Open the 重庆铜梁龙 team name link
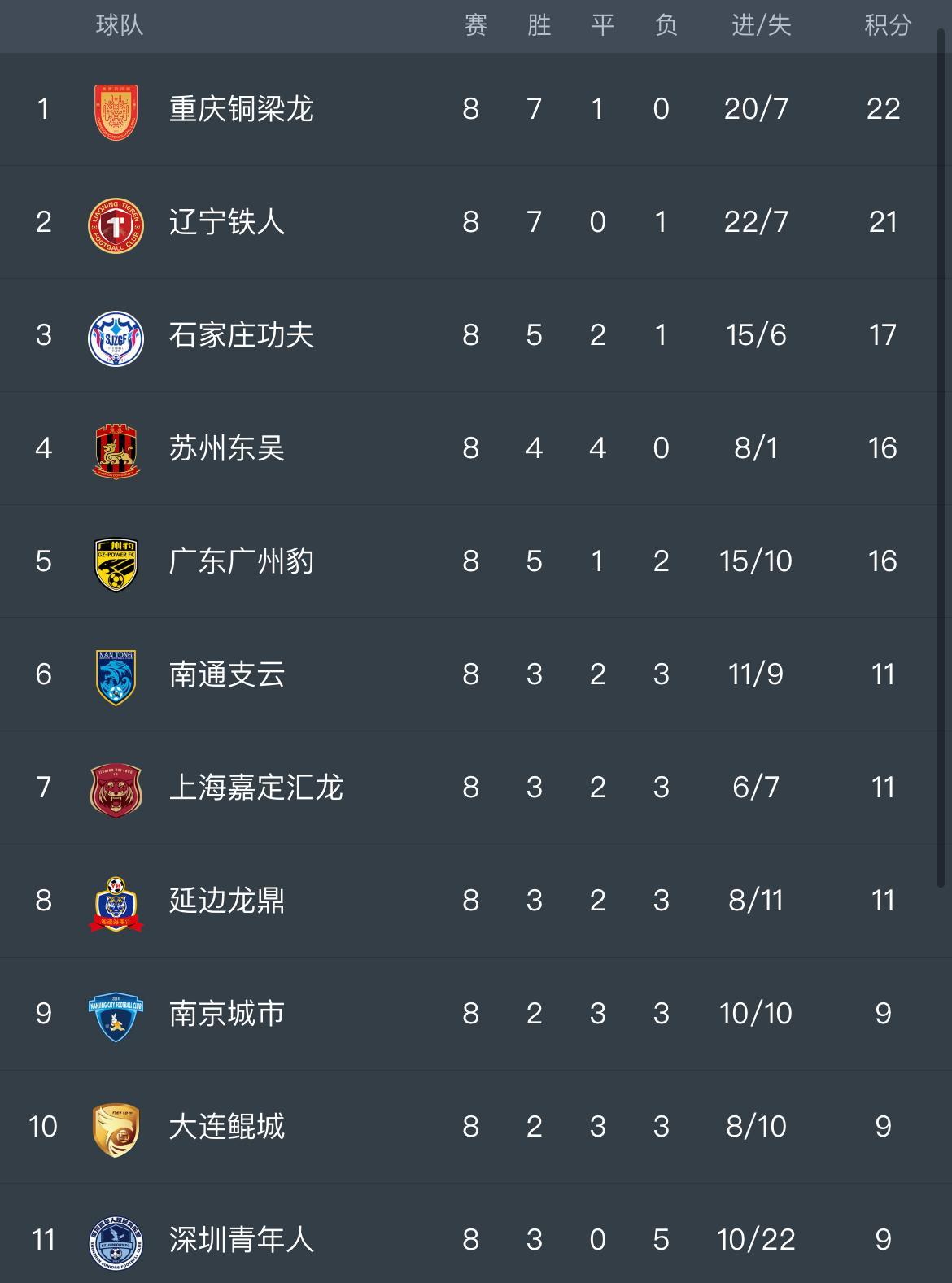This screenshot has height=1283, width=952. (241, 109)
